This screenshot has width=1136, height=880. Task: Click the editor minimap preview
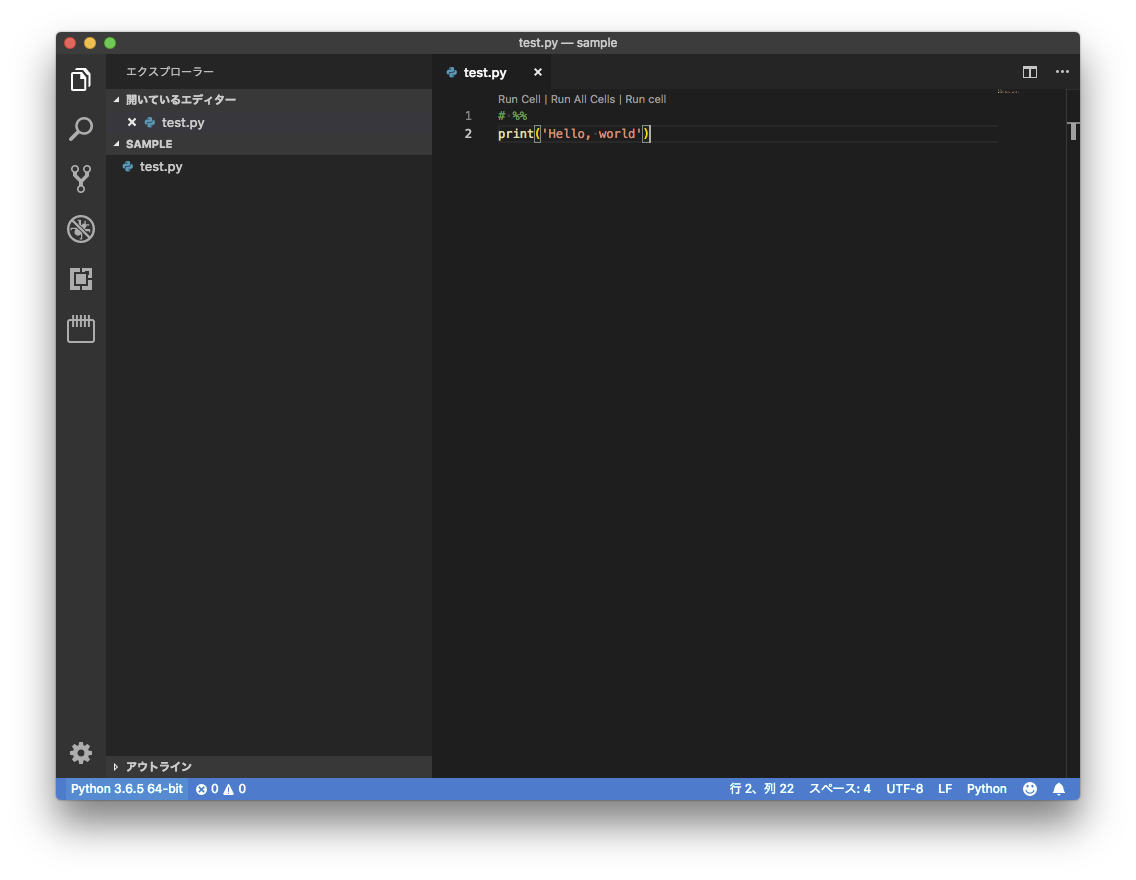point(1008,92)
